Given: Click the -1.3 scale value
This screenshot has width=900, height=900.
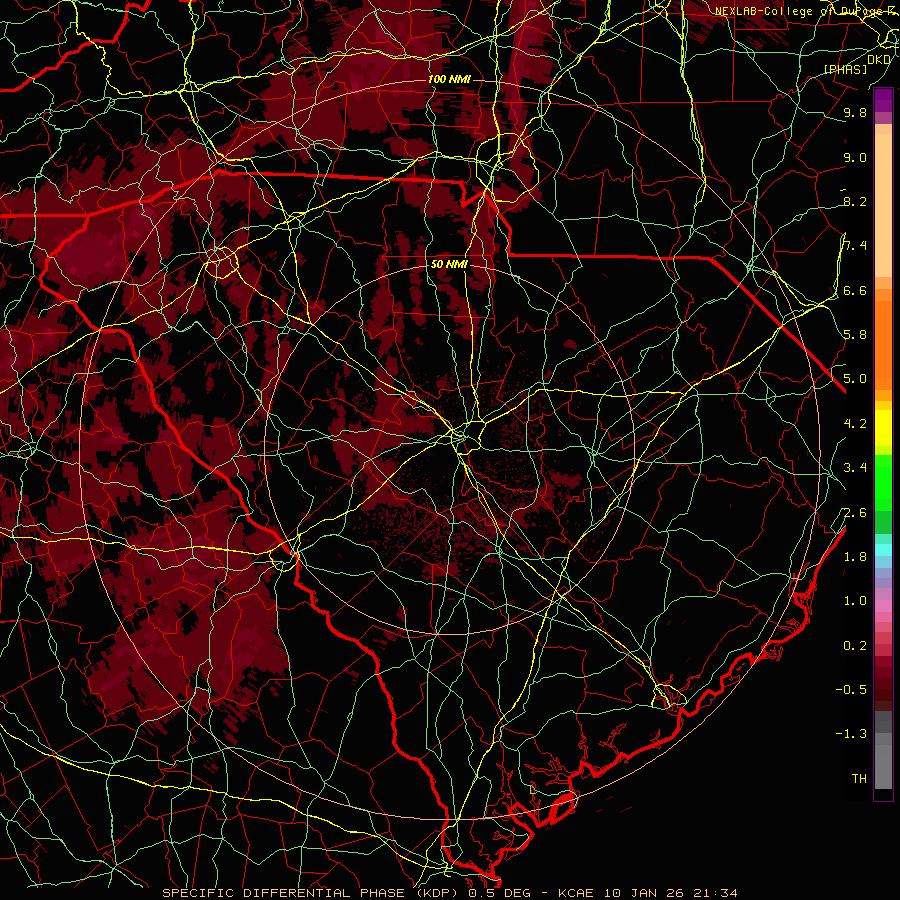Looking at the screenshot, I should pos(851,734).
